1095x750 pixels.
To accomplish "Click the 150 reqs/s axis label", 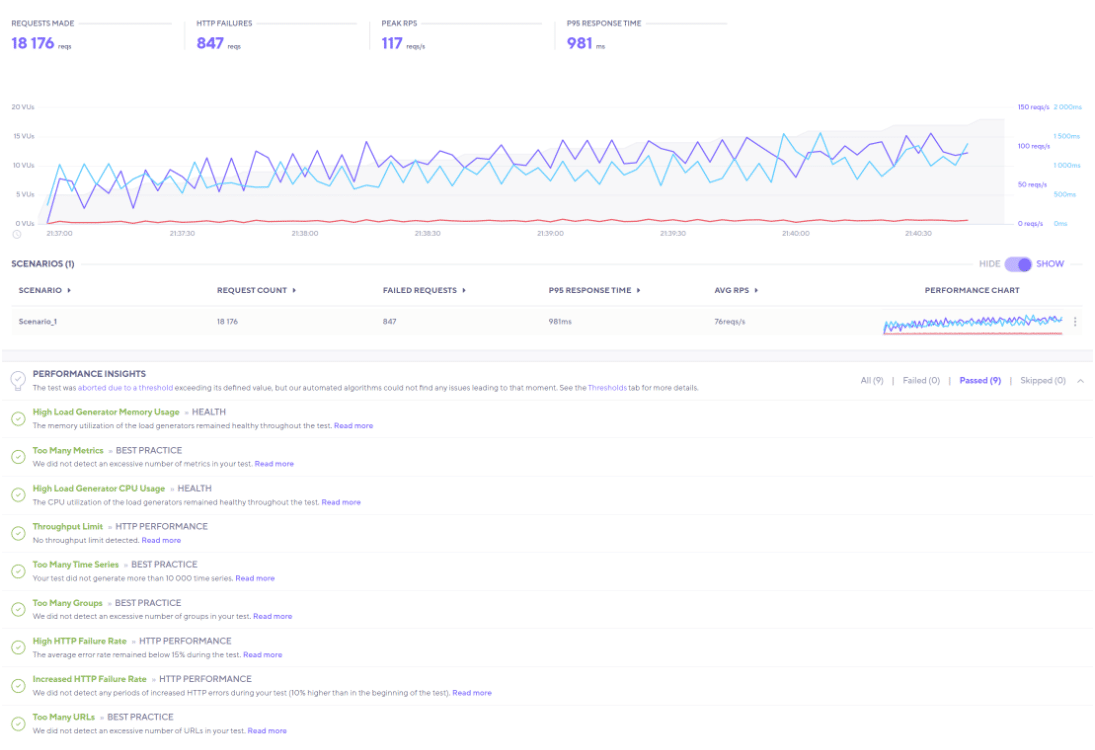I will click(1033, 107).
